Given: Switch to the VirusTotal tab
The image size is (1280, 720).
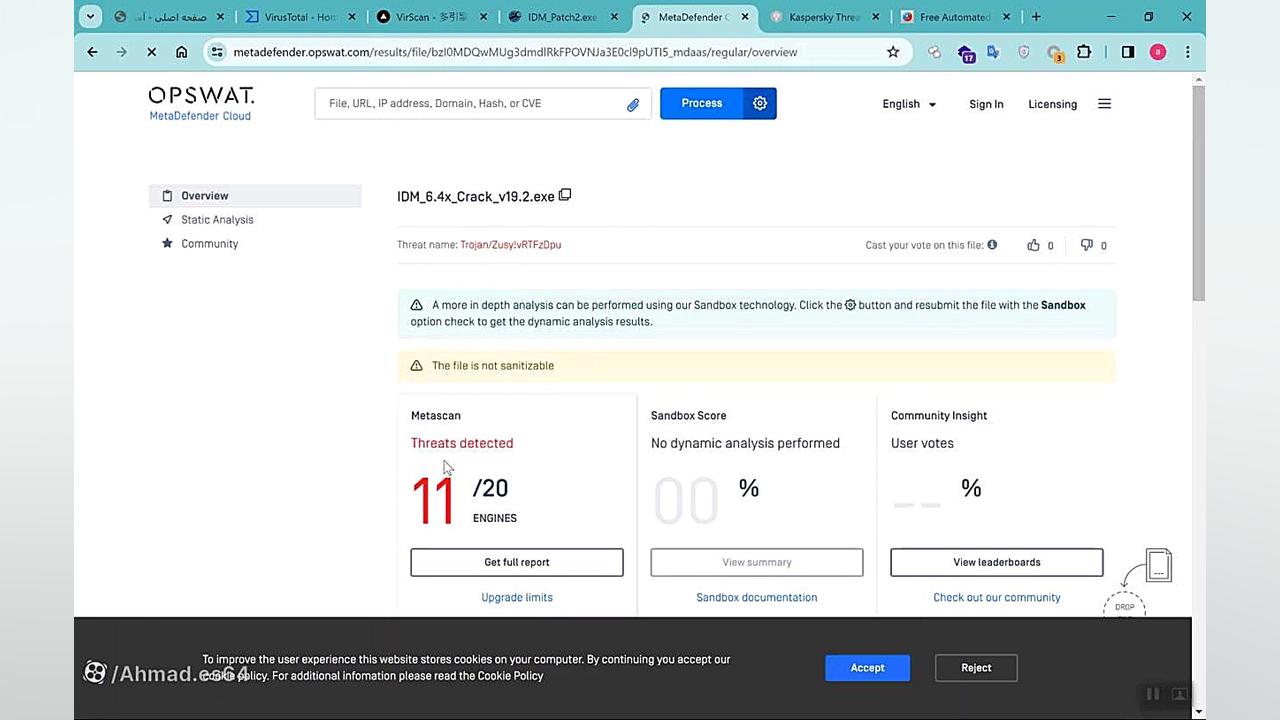Looking at the screenshot, I should pyautogui.click(x=300, y=17).
